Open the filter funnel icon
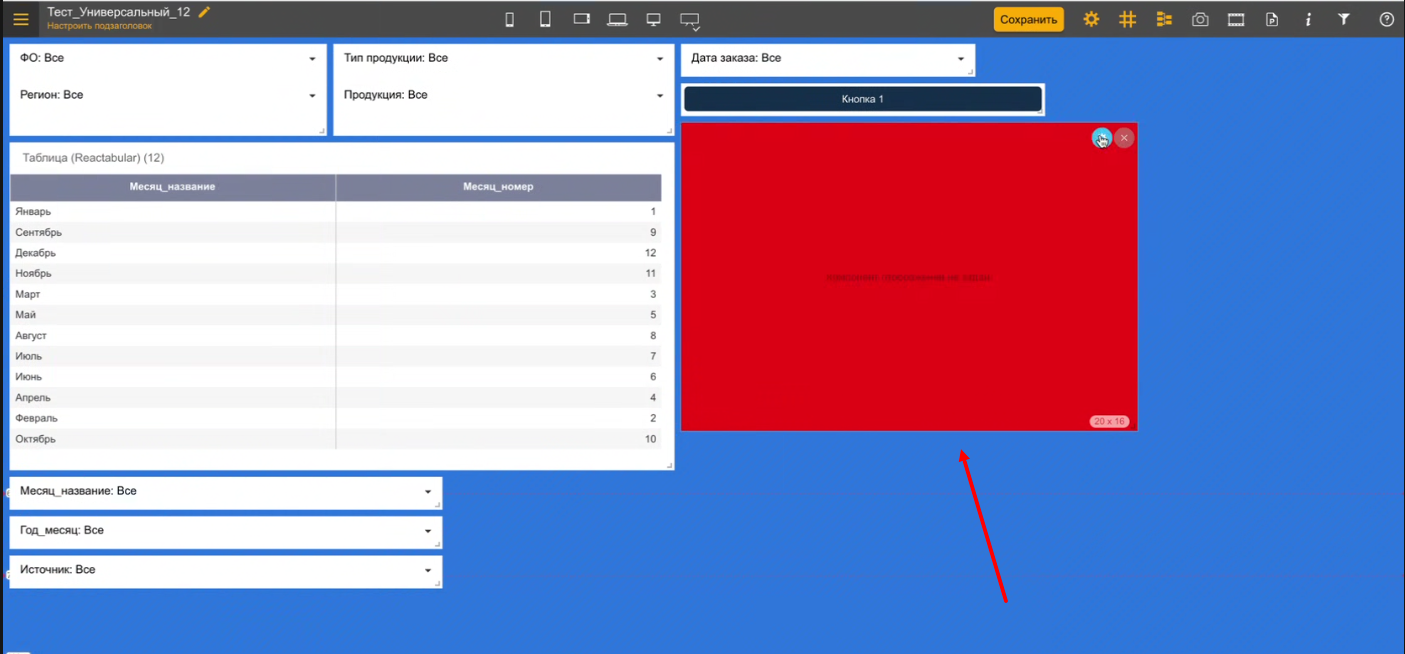This screenshot has width=1405, height=654. point(1344,19)
